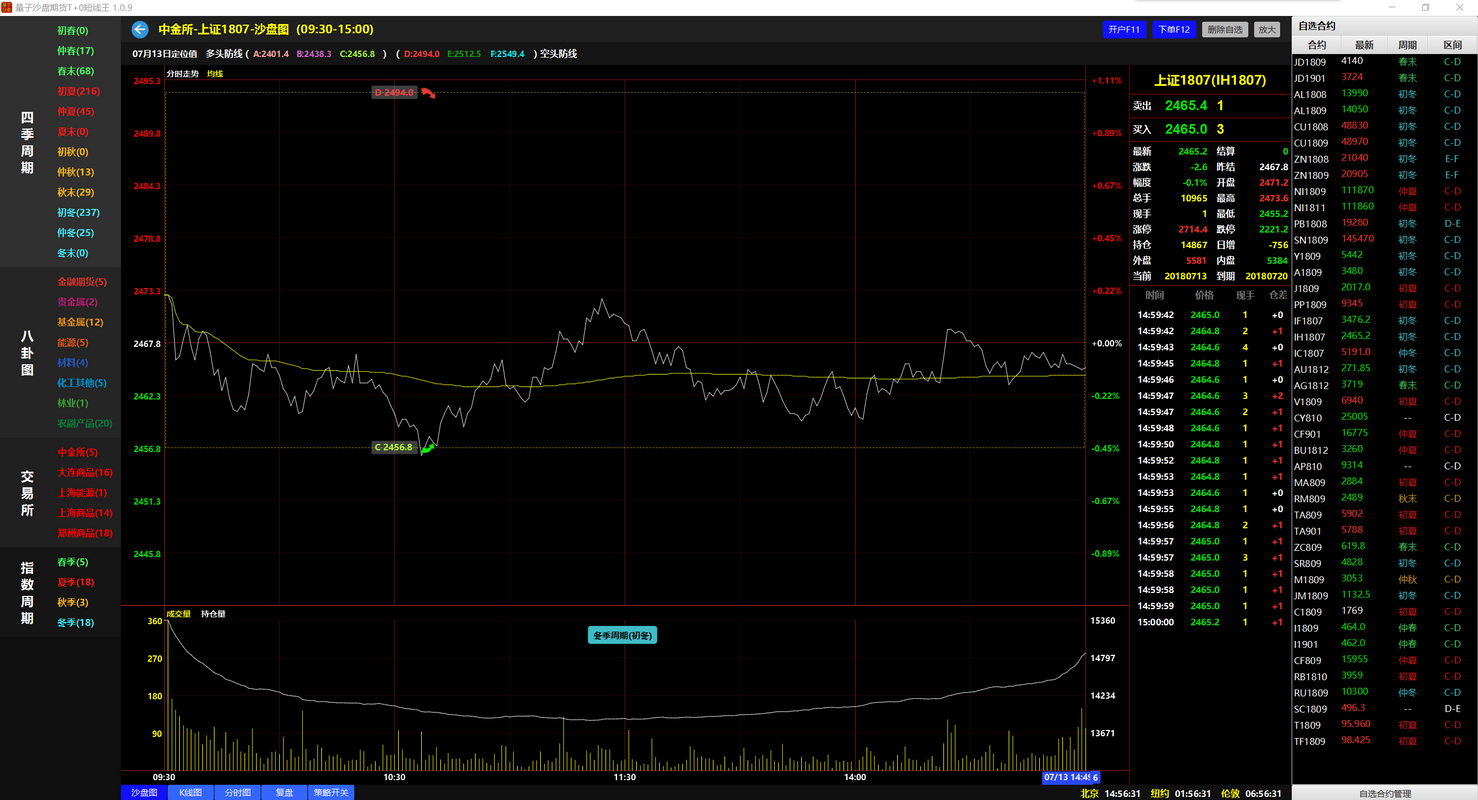Sort watchlist by the 最新 column header
The width and height of the screenshot is (1478, 800).
tap(1364, 45)
